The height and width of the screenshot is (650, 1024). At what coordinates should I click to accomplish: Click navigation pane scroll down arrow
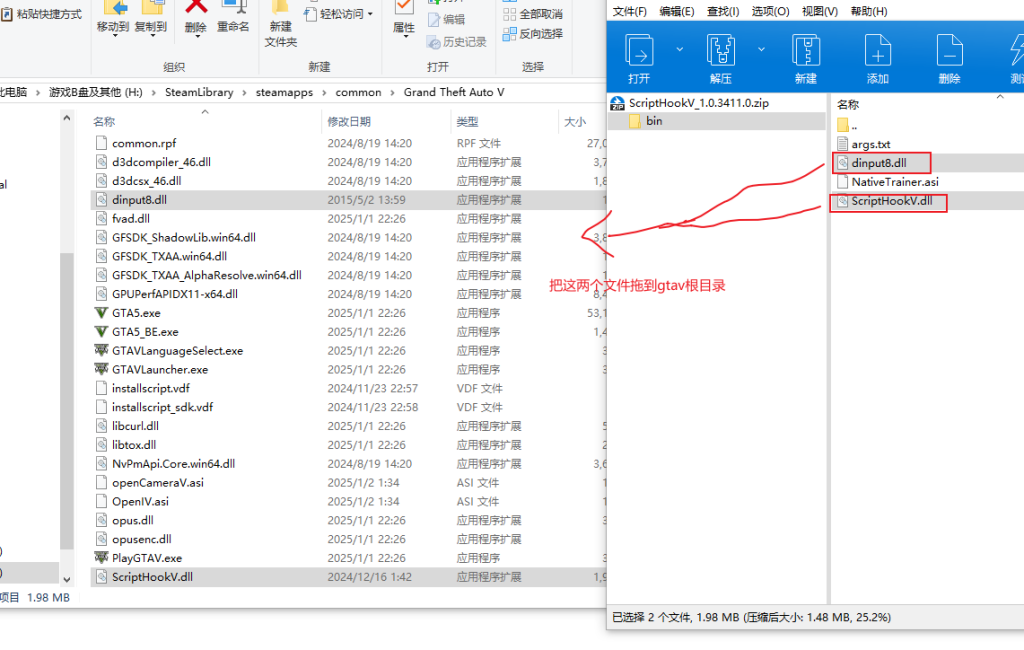point(67,579)
